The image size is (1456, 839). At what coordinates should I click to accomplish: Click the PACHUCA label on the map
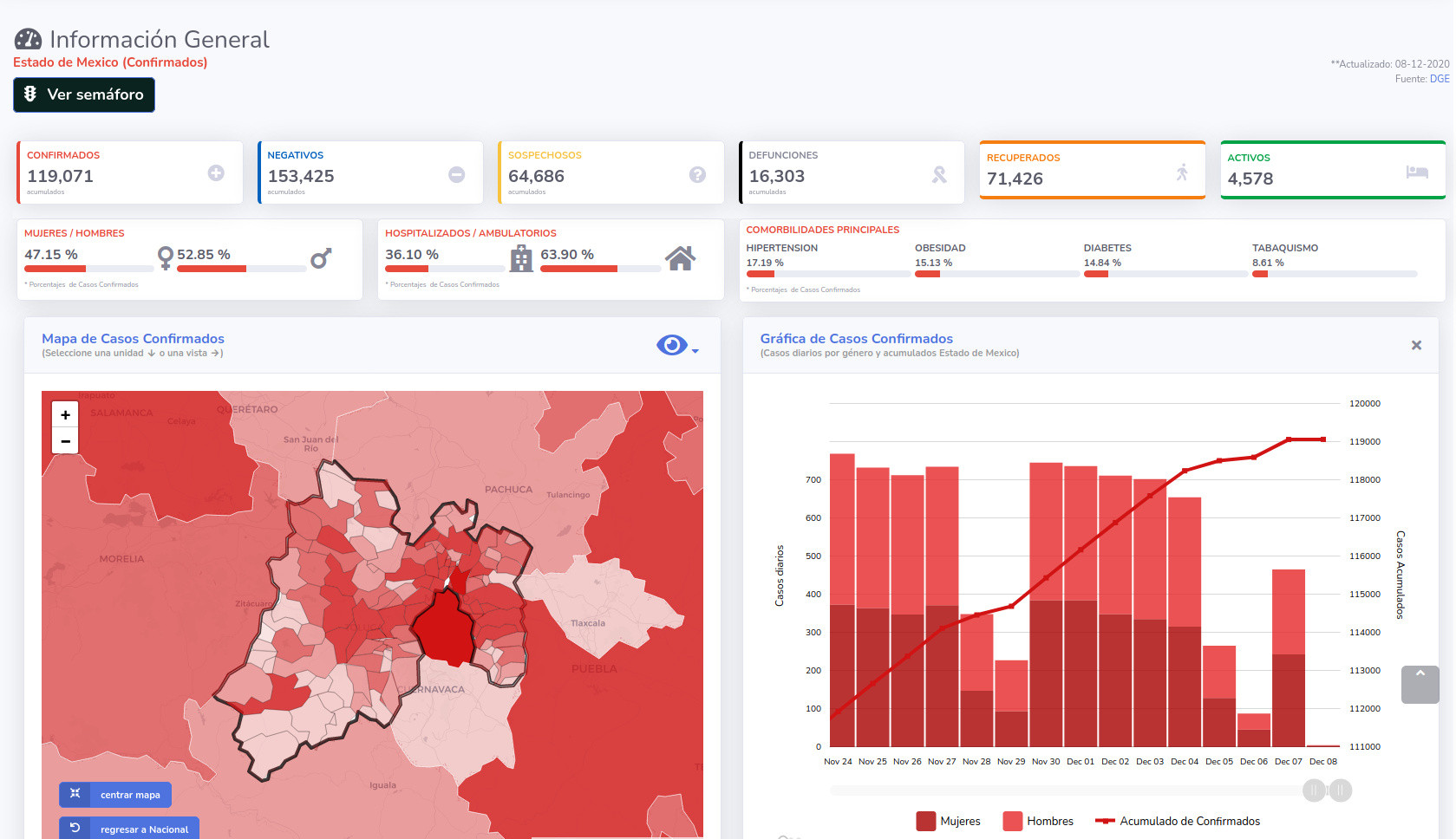[509, 490]
